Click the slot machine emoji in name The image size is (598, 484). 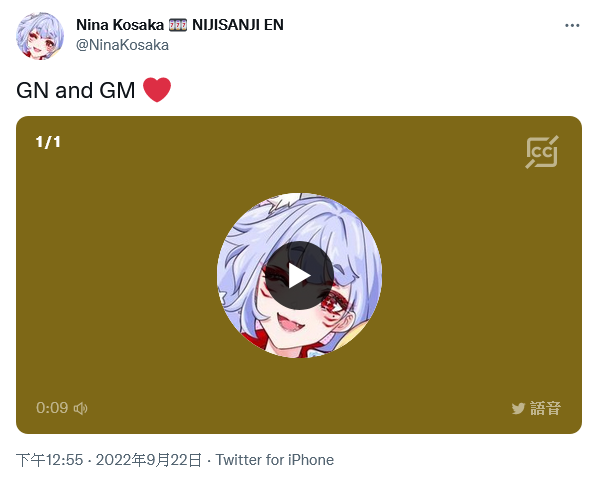[x=178, y=25]
